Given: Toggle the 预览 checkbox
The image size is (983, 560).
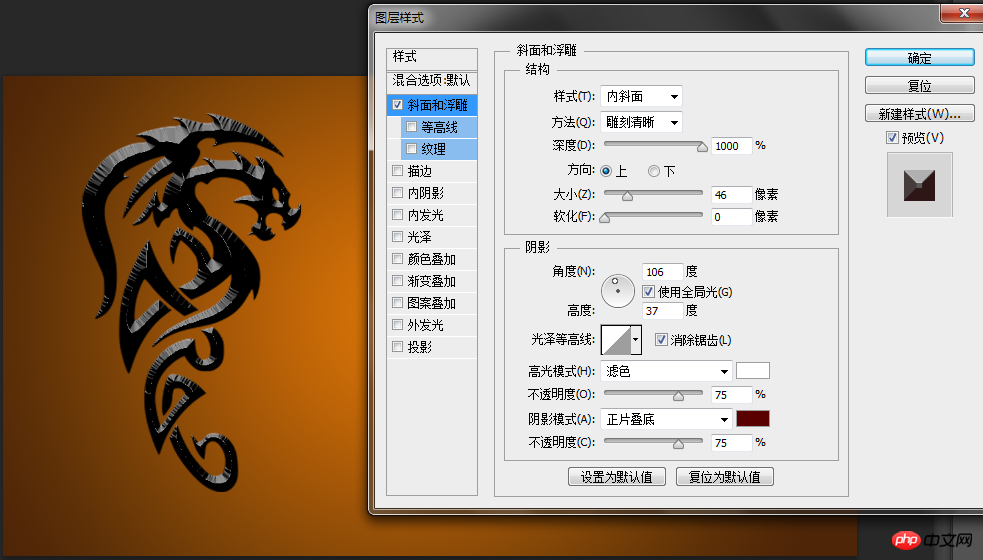Looking at the screenshot, I should pyautogui.click(x=893, y=137).
